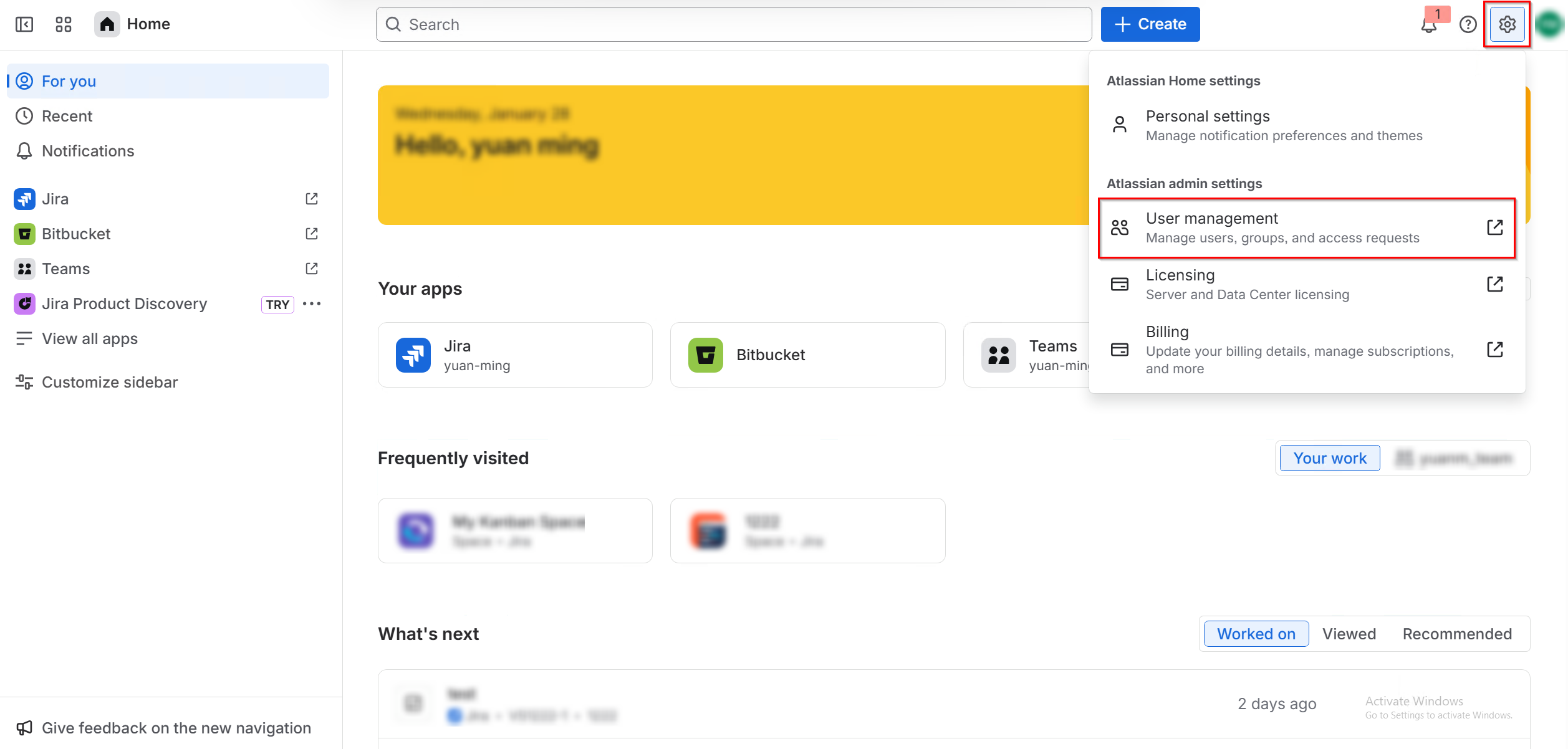This screenshot has height=749, width=1568.
Task: Click the Create button
Action: 1149,24
